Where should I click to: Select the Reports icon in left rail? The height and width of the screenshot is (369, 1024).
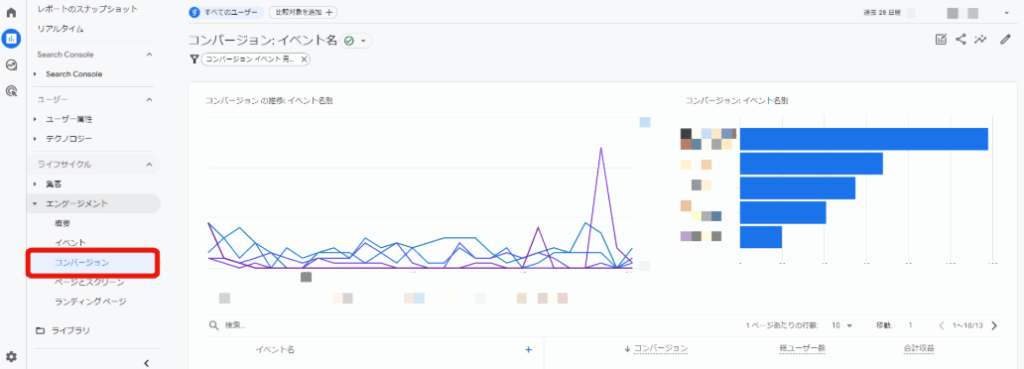11,39
